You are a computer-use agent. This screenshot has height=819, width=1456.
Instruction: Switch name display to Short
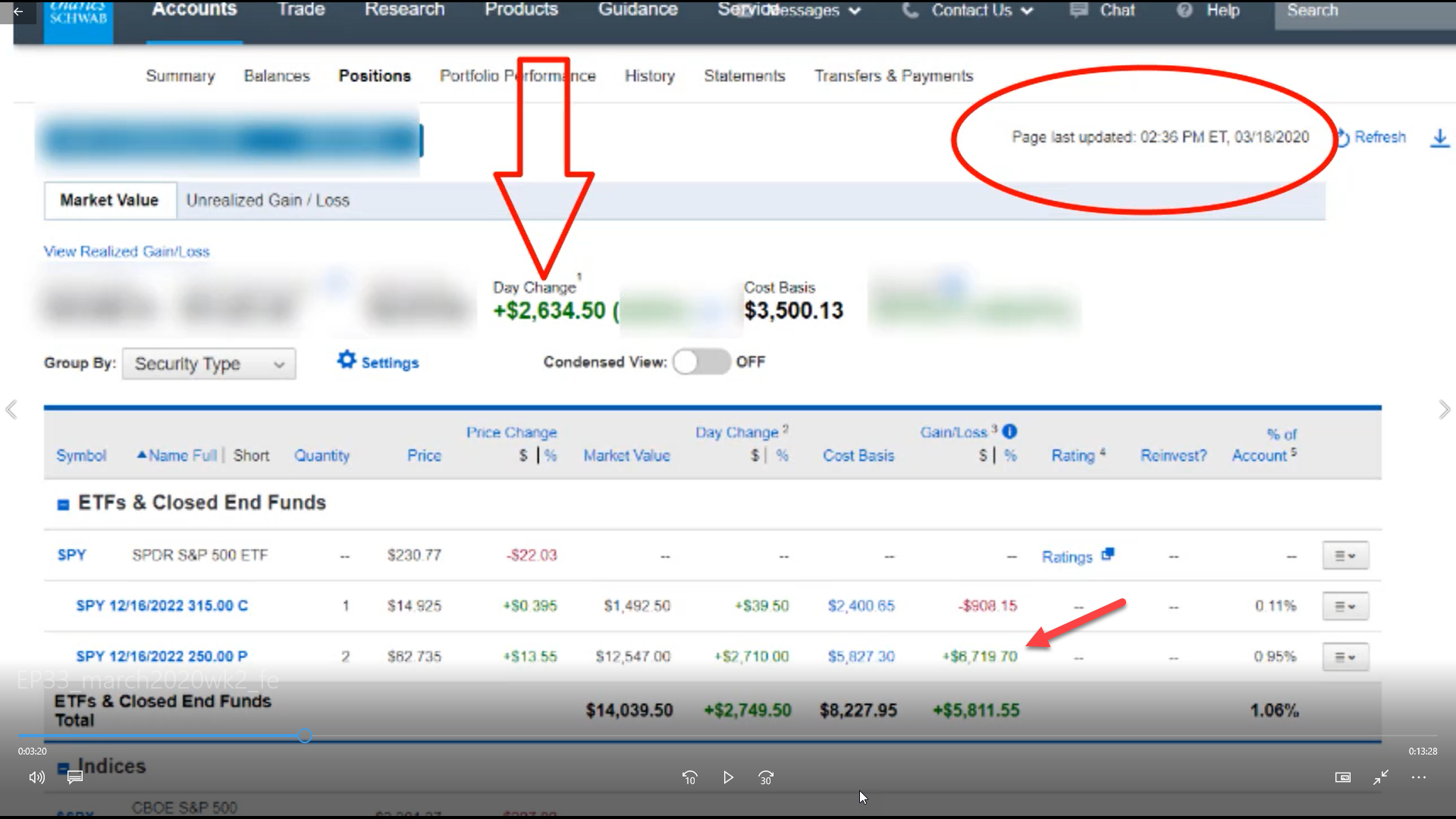(251, 456)
